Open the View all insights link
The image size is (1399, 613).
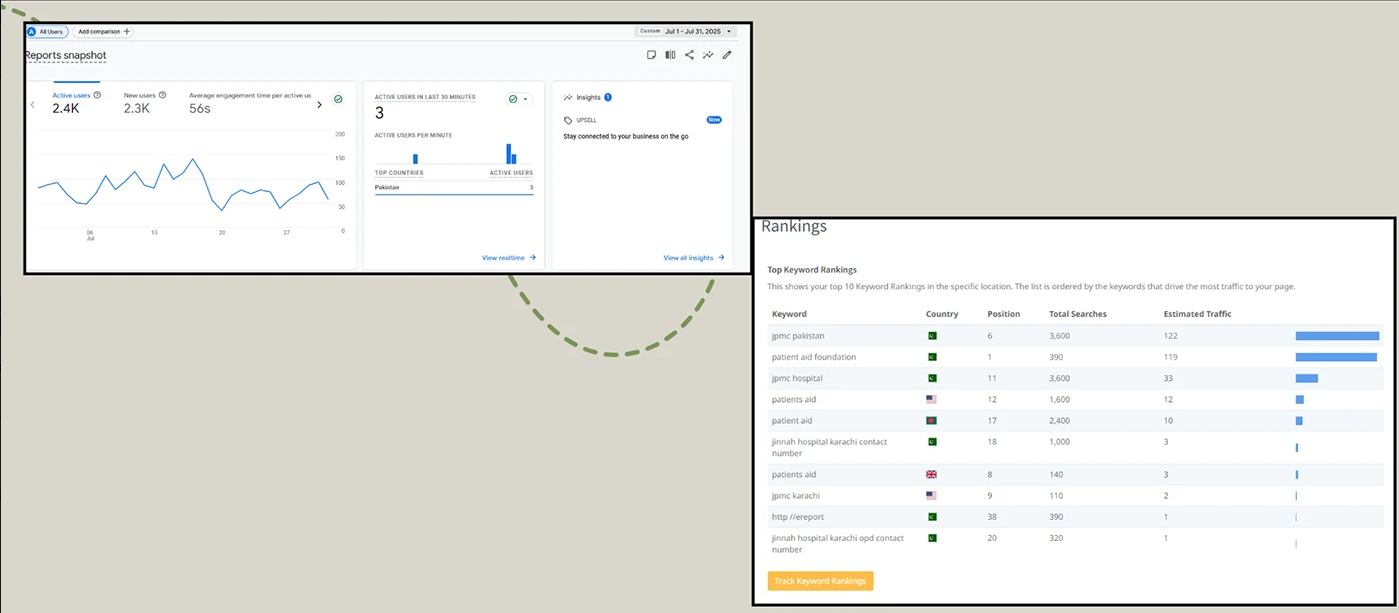pos(694,258)
